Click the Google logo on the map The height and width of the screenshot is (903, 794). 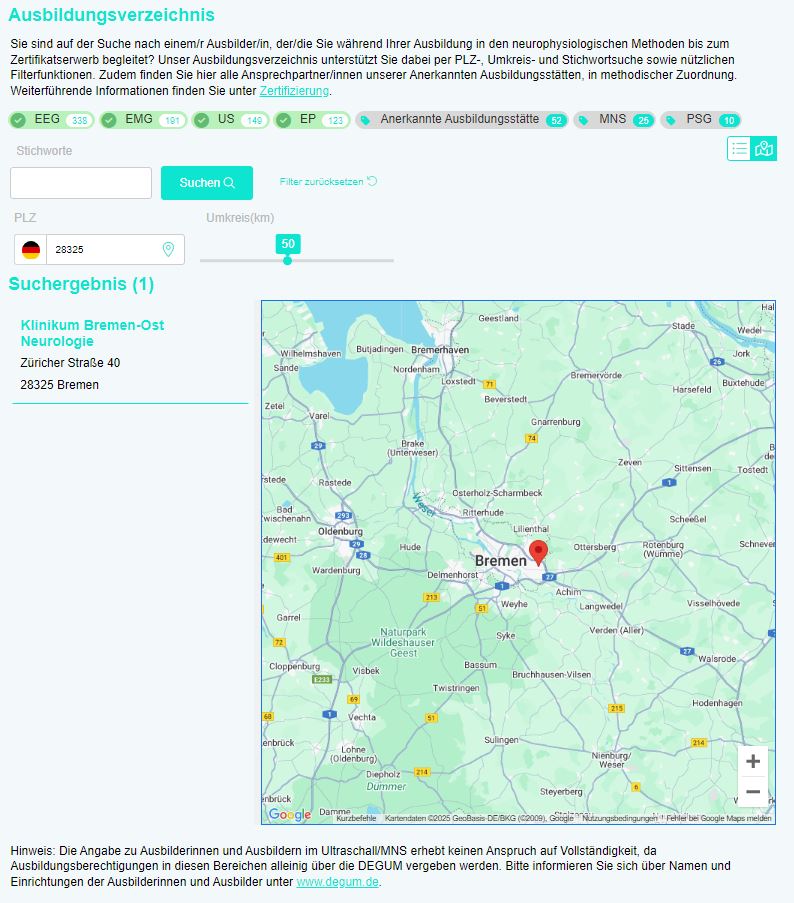point(290,814)
